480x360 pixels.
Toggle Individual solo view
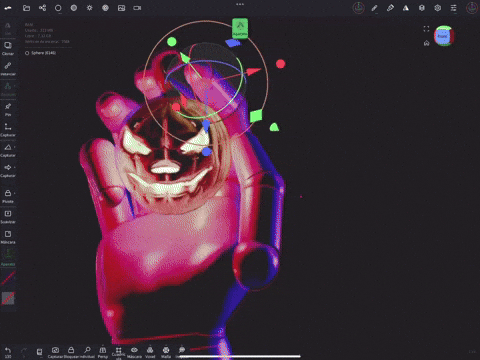coord(87,352)
